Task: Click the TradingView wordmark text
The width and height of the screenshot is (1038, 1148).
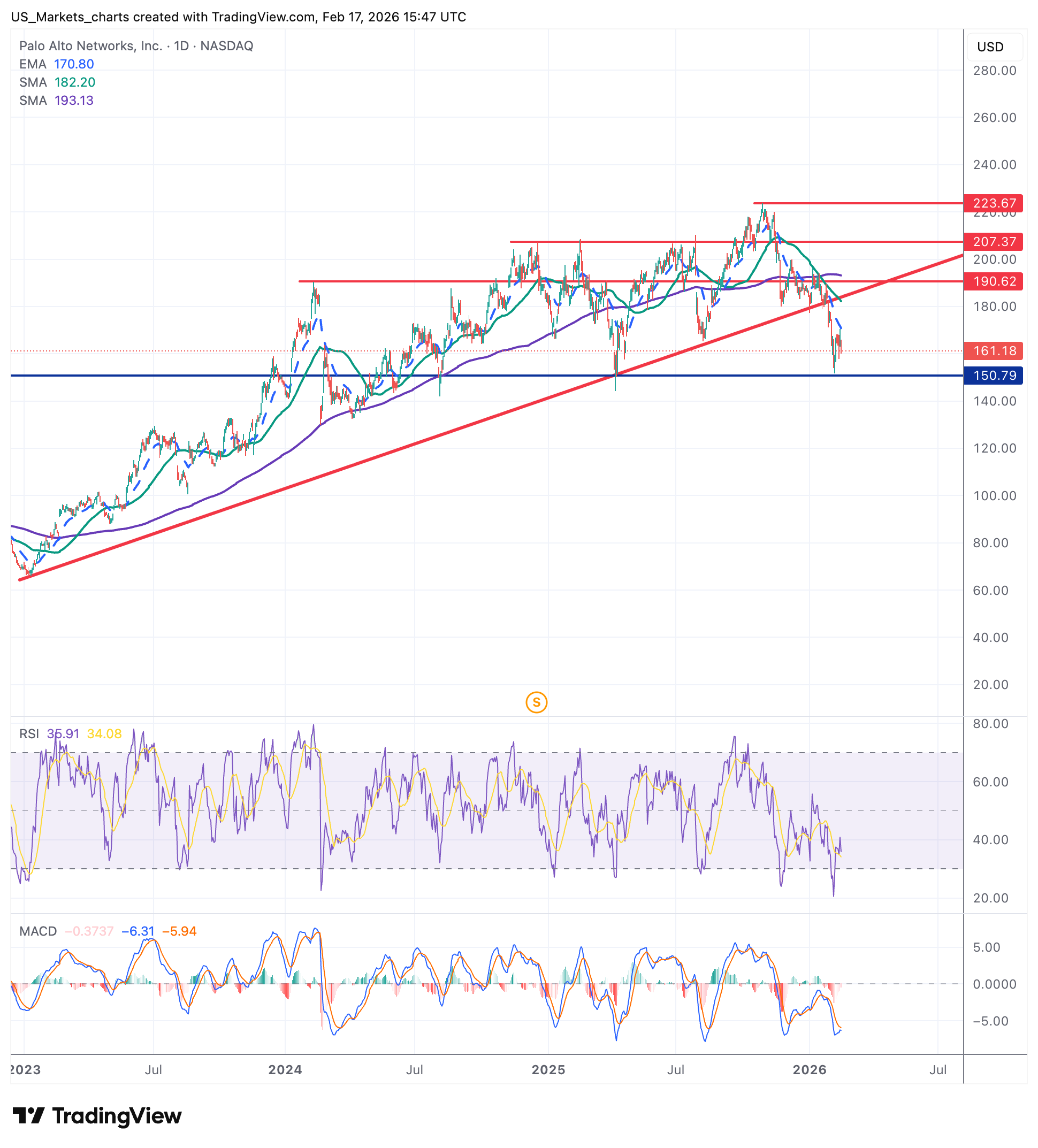Action: (117, 1115)
